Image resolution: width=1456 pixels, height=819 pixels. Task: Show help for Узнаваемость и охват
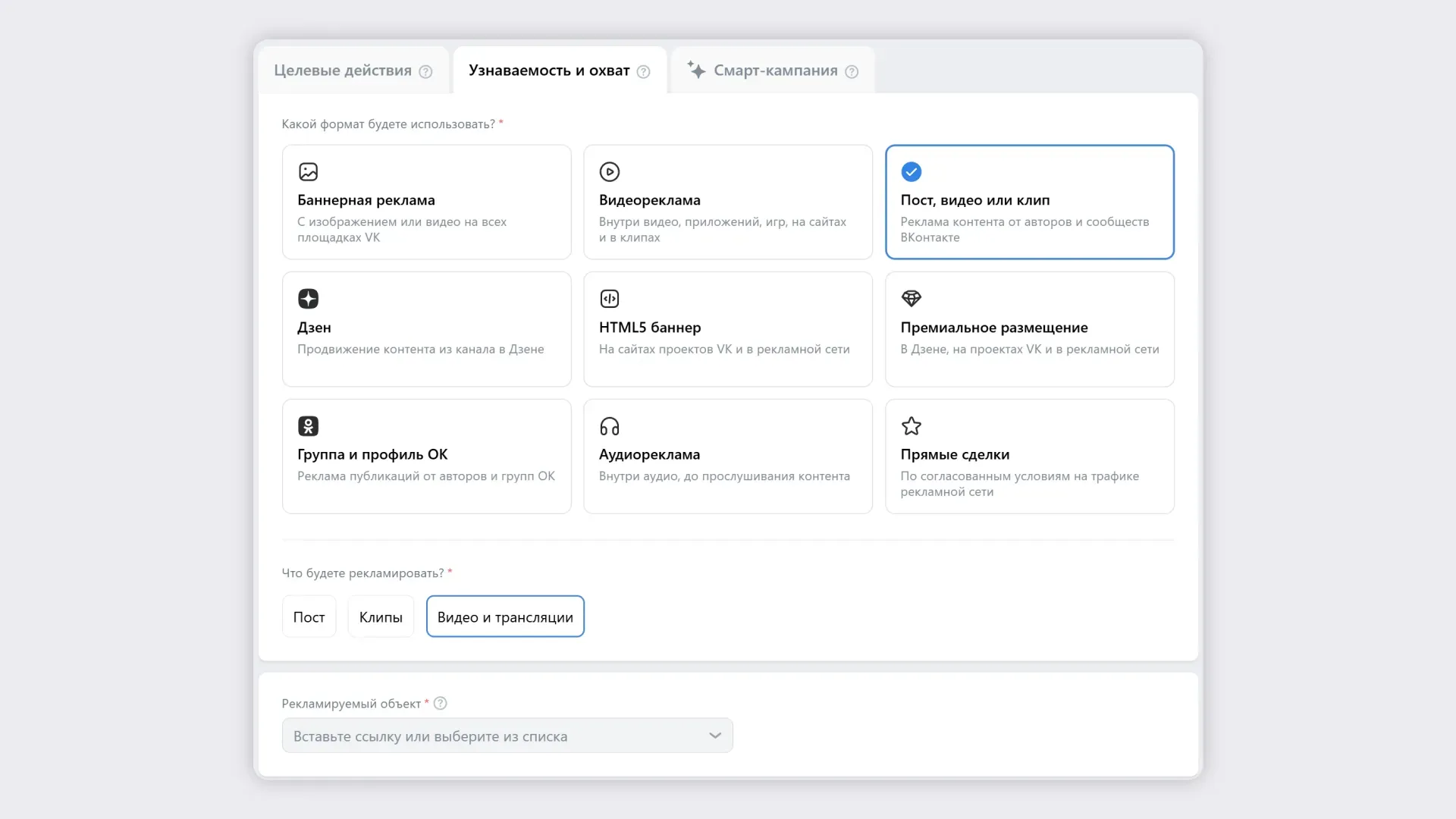click(643, 71)
